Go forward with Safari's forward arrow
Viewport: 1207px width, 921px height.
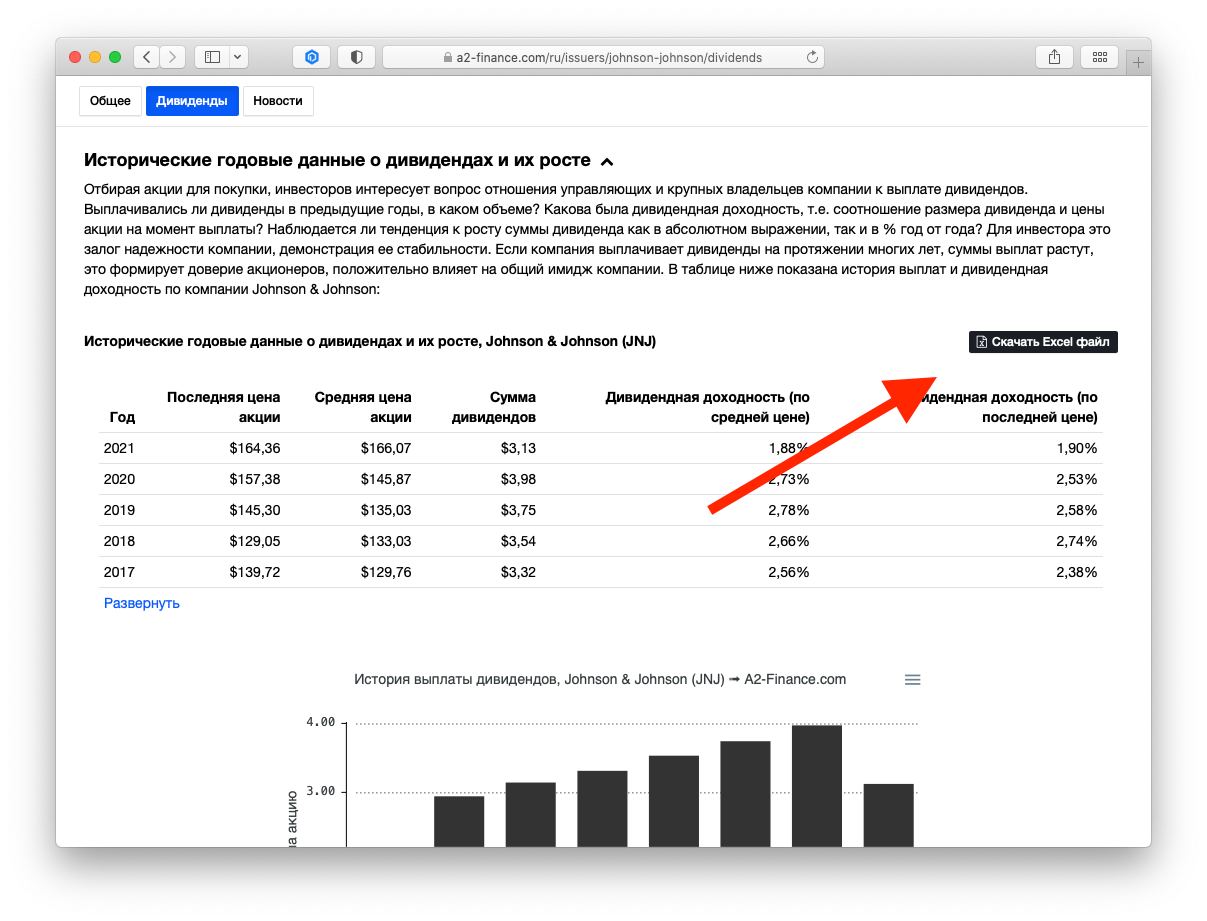(173, 57)
